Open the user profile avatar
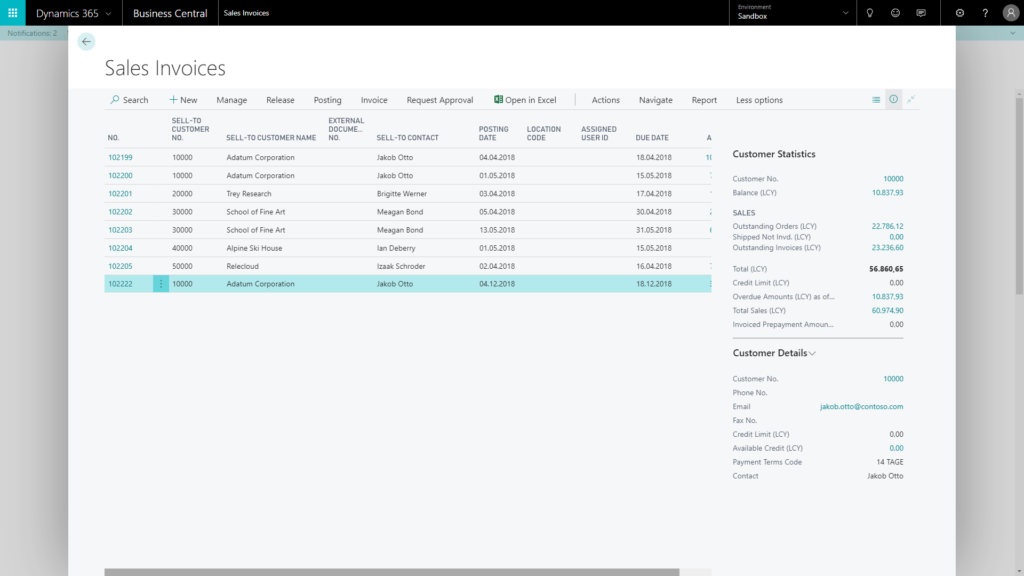 1010,12
